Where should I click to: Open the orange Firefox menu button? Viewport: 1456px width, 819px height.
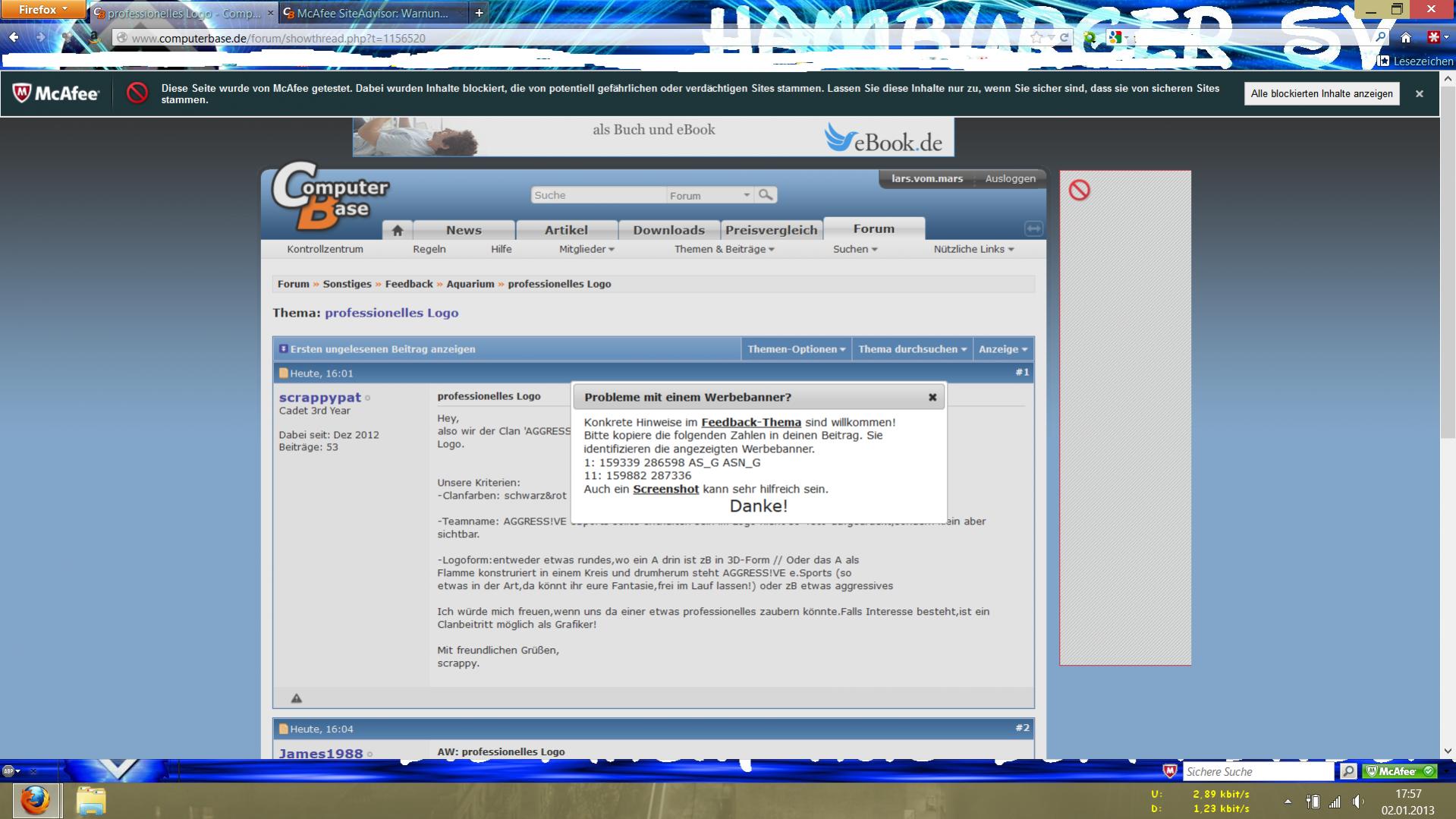pyautogui.click(x=43, y=10)
